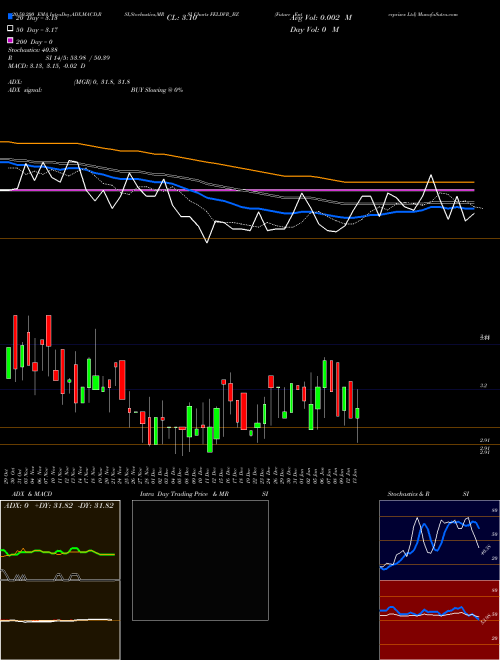Click the 'CL: 3.10' closing price label

pyautogui.click(x=182, y=18)
